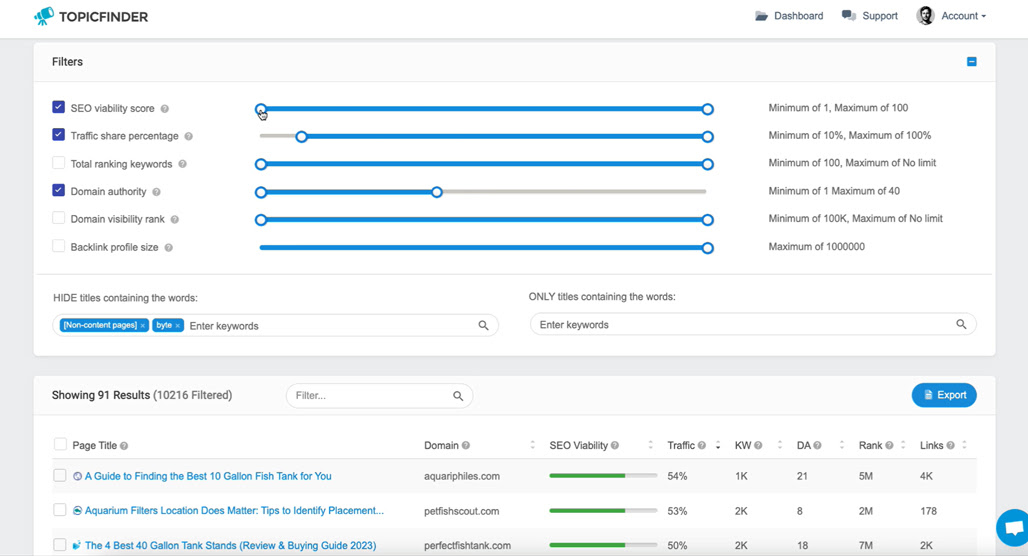Disable the SEO viability score checkbox
This screenshot has width=1028, height=556.
[58, 107]
